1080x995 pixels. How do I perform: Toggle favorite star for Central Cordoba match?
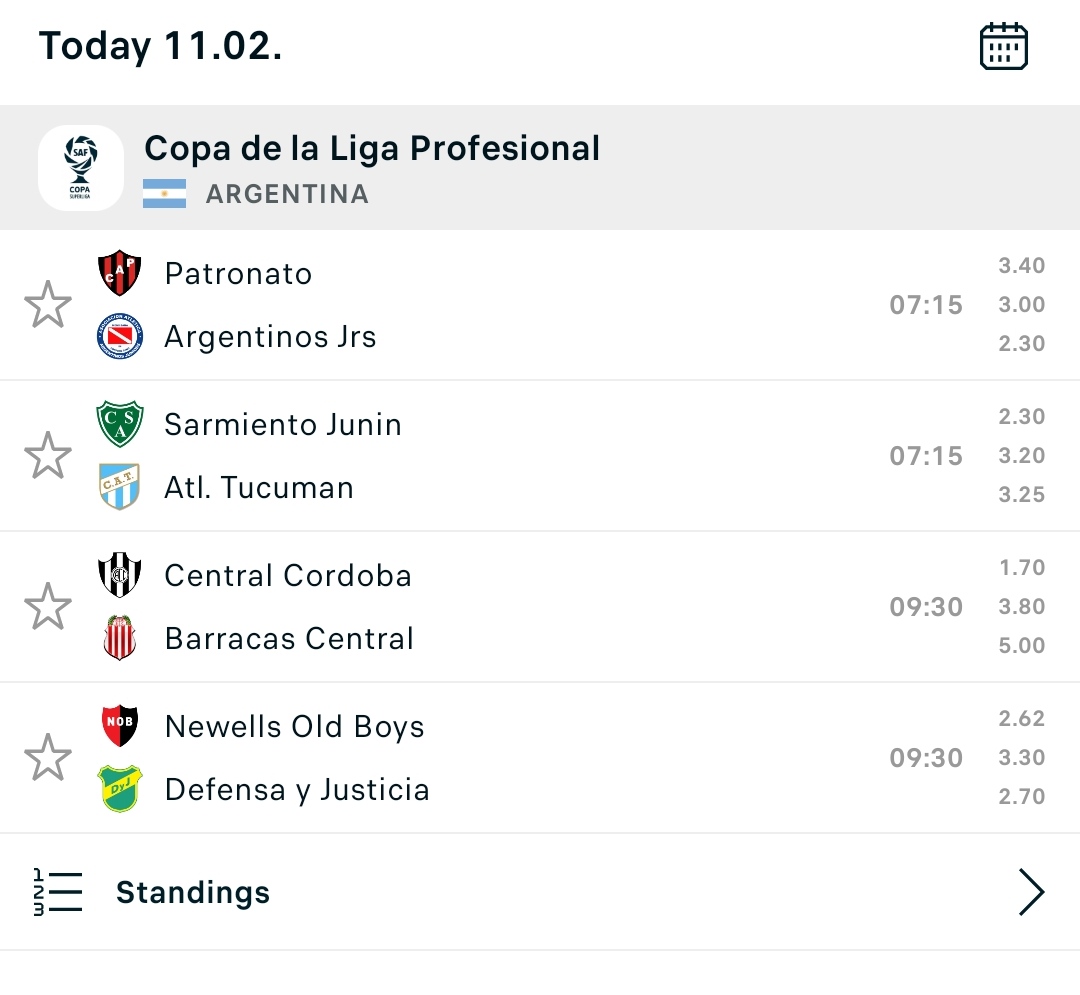click(x=48, y=606)
